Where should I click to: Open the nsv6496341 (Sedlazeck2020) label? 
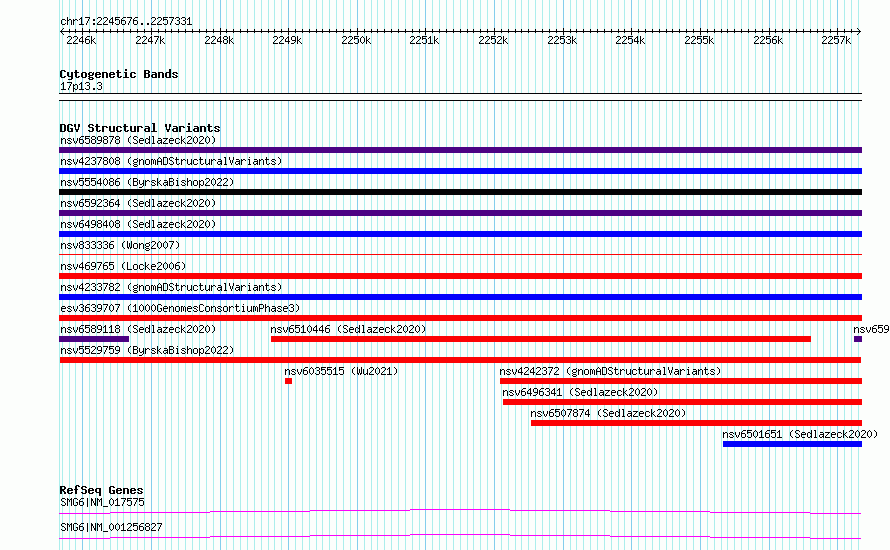(580, 392)
